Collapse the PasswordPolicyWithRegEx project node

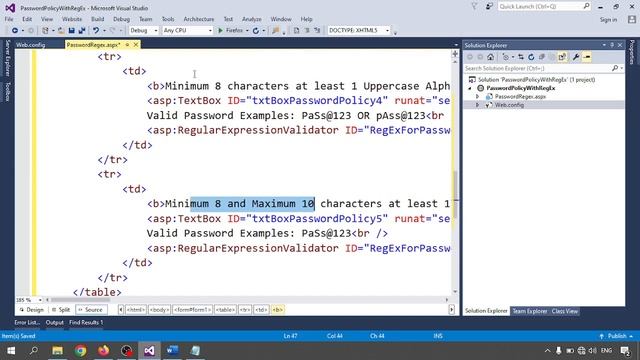pos(470,88)
